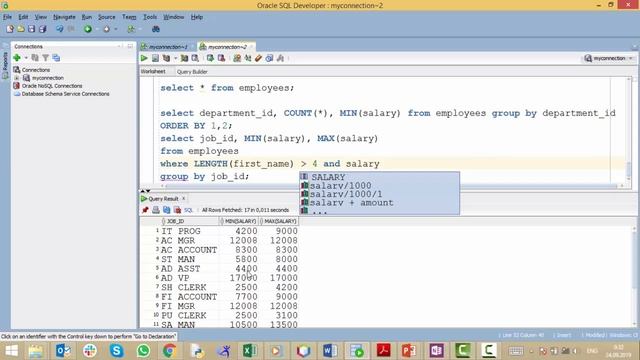
Task: Open the Tools menu
Action: coord(150,17)
